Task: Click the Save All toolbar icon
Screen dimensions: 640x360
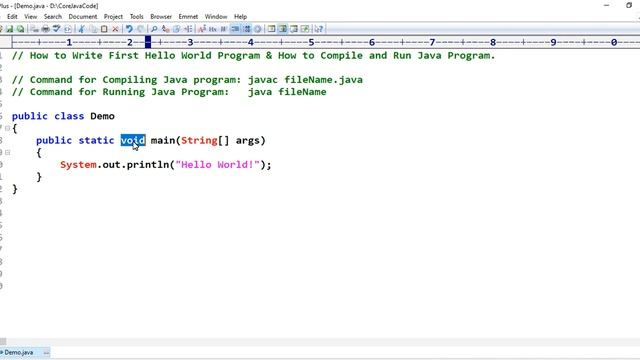Action: (20, 29)
